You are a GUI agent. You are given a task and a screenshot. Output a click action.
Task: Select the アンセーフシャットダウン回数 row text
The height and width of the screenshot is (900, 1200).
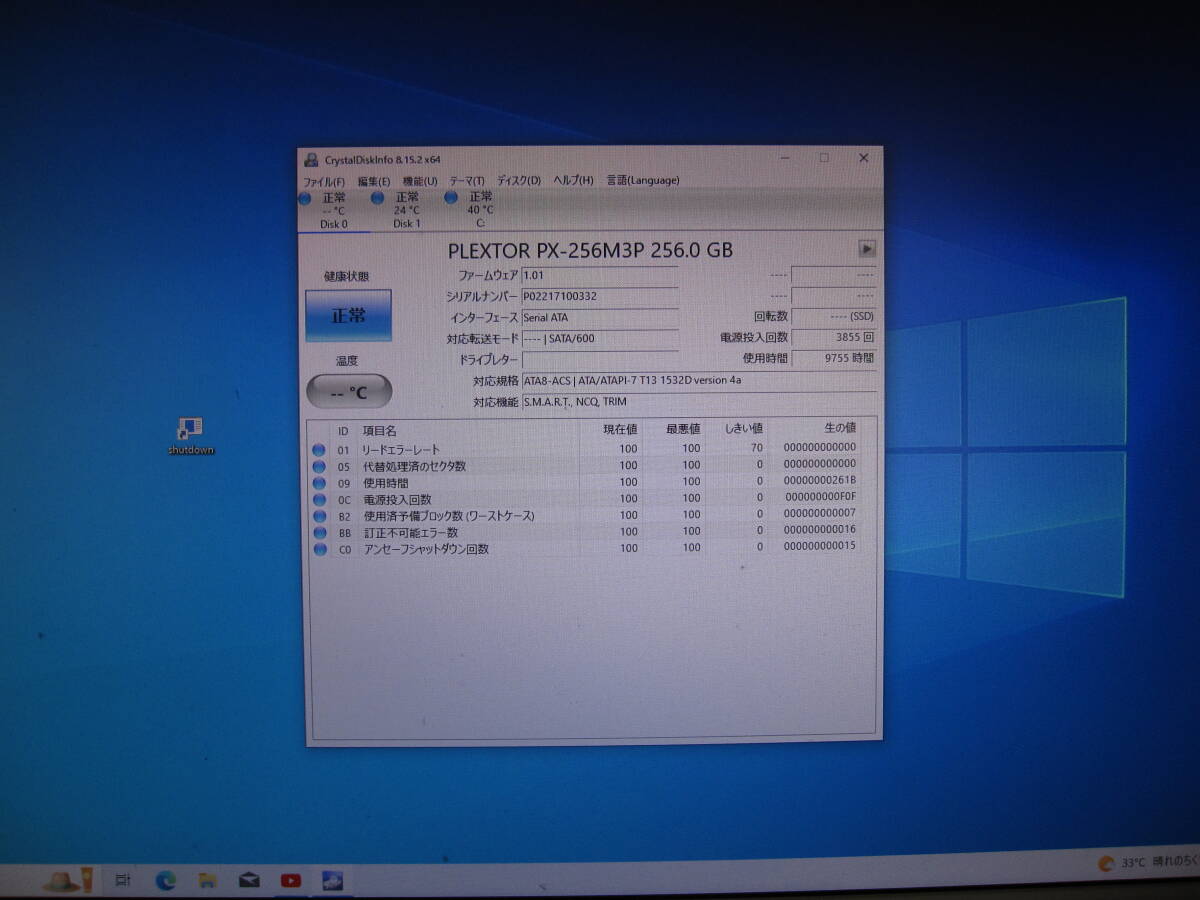point(426,549)
